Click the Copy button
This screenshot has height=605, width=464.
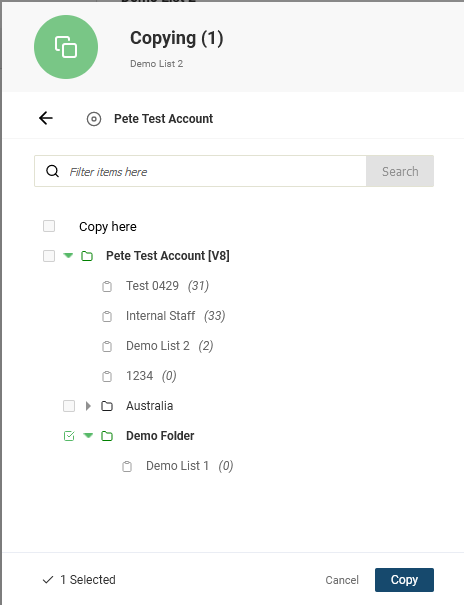click(x=404, y=580)
